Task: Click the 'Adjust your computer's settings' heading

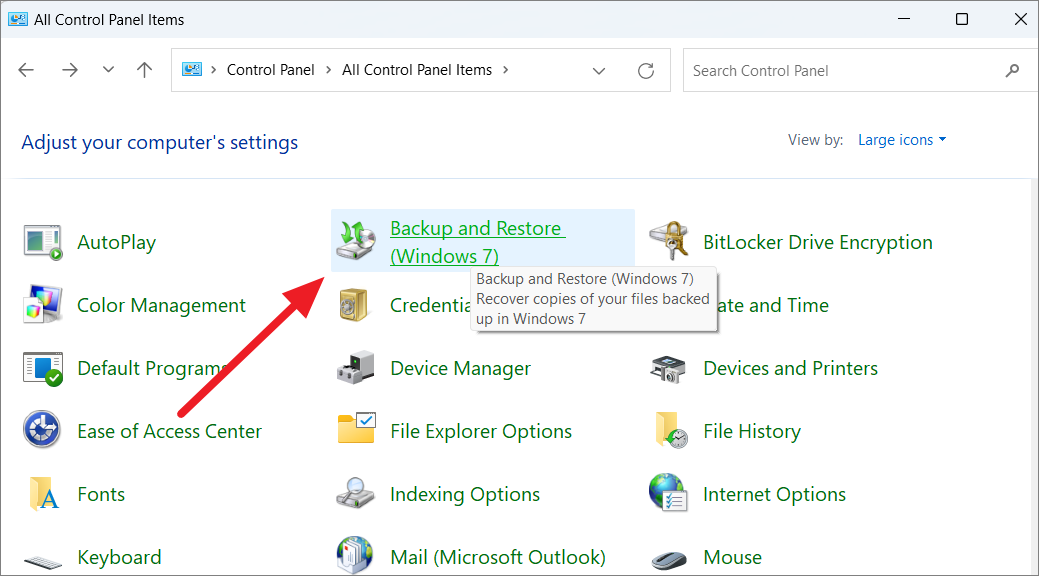Action: click(x=160, y=143)
